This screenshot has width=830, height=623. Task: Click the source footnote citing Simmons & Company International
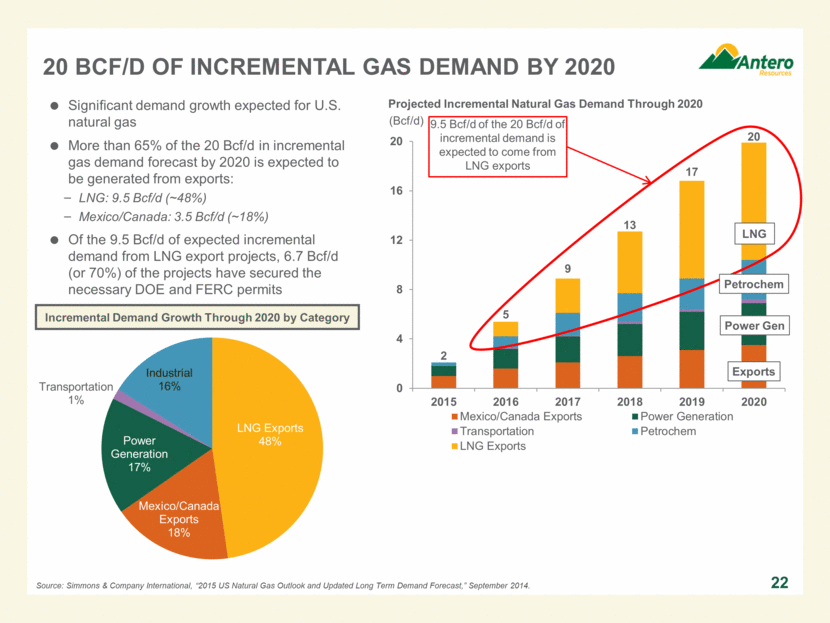(x=283, y=585)
